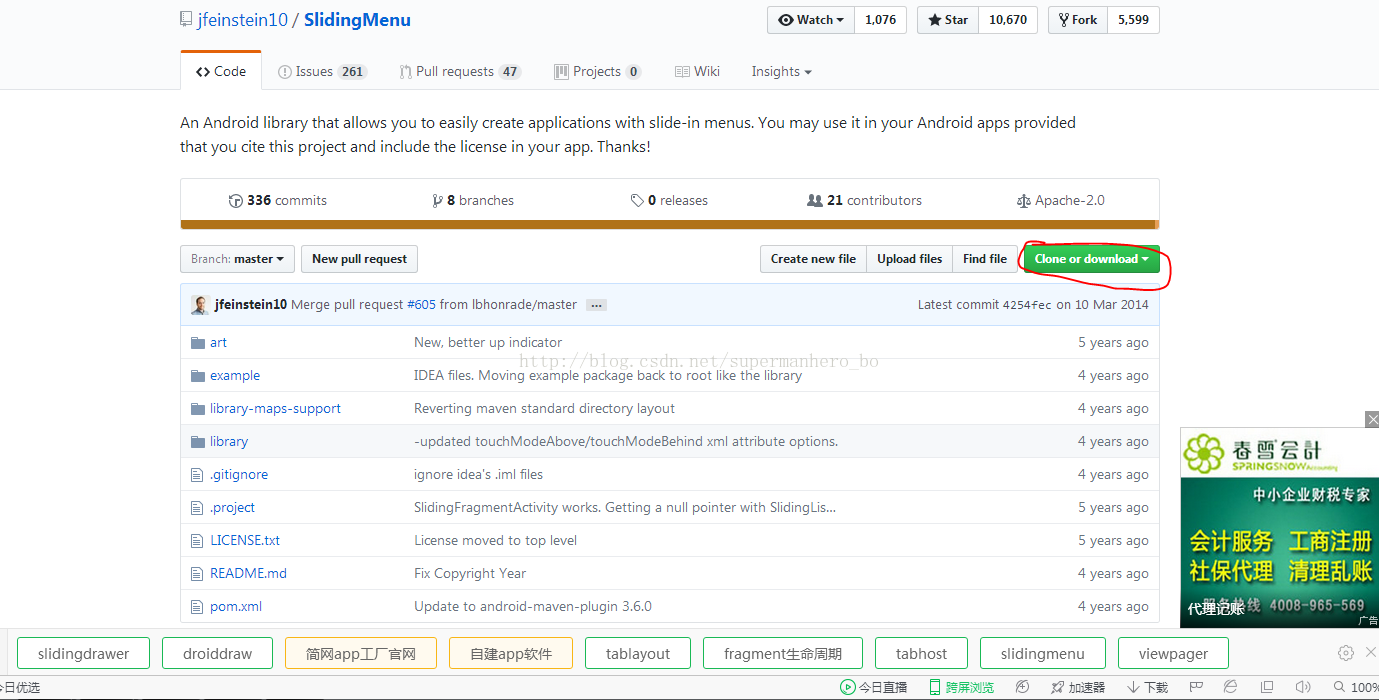Click the watchers count 1,076
The image size is (1379, 700).
coord(881,20)
